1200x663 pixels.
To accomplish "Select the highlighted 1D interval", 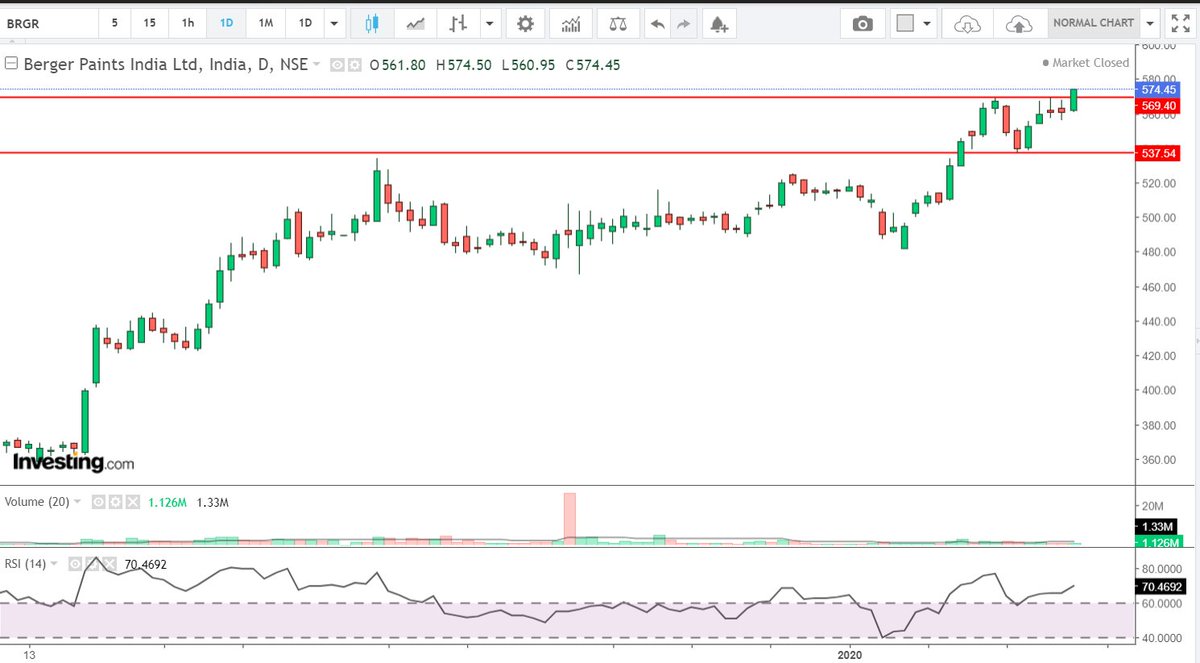I will click(x=226, y=23).
